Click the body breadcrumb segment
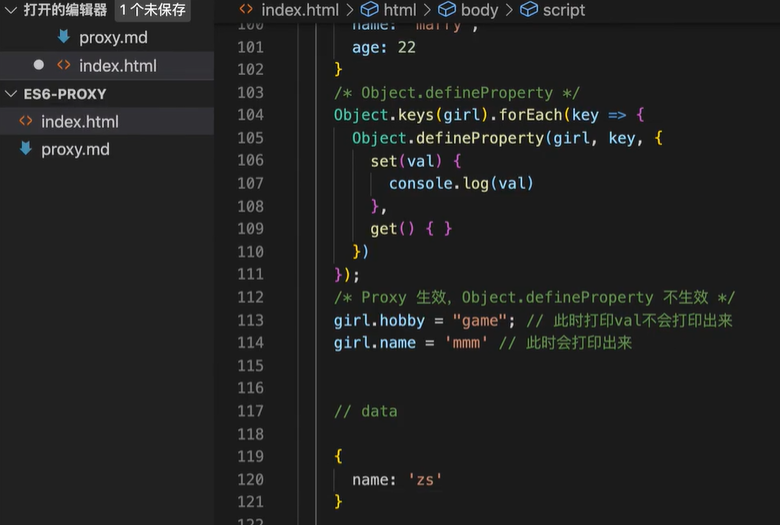The height and width of the screenshot is (525, 780). point(480,10)
